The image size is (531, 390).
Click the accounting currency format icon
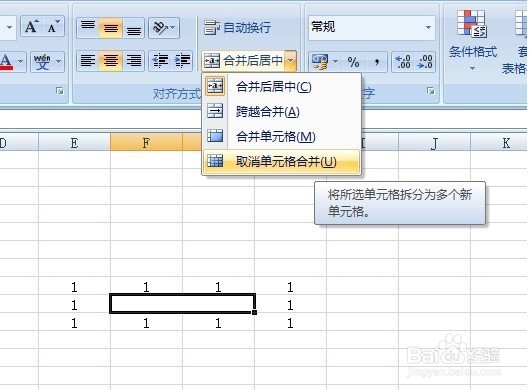320,62
